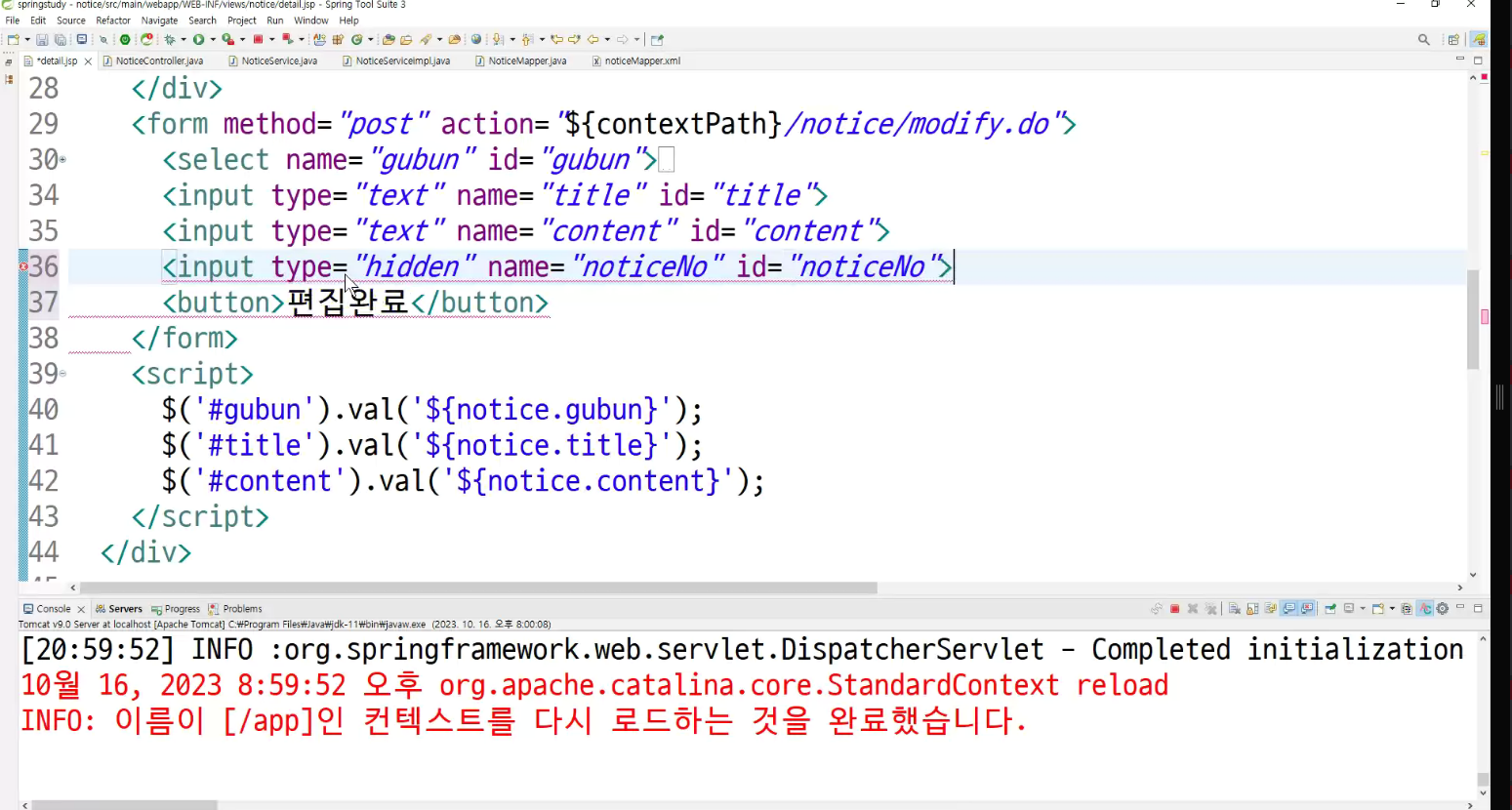Open the Help menu

(x=348, y=20)
